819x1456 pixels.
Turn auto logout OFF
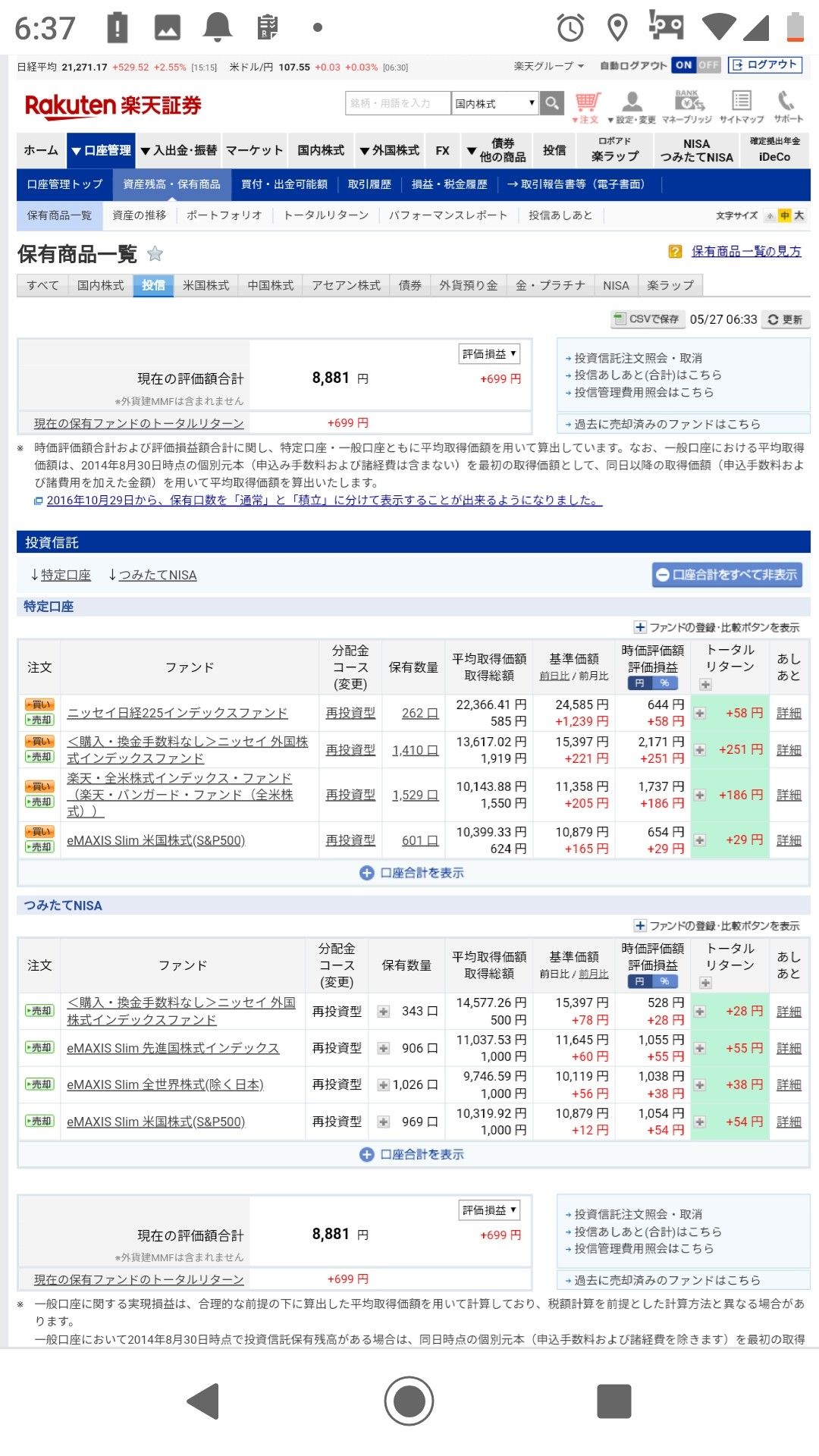tap(708, 65)
